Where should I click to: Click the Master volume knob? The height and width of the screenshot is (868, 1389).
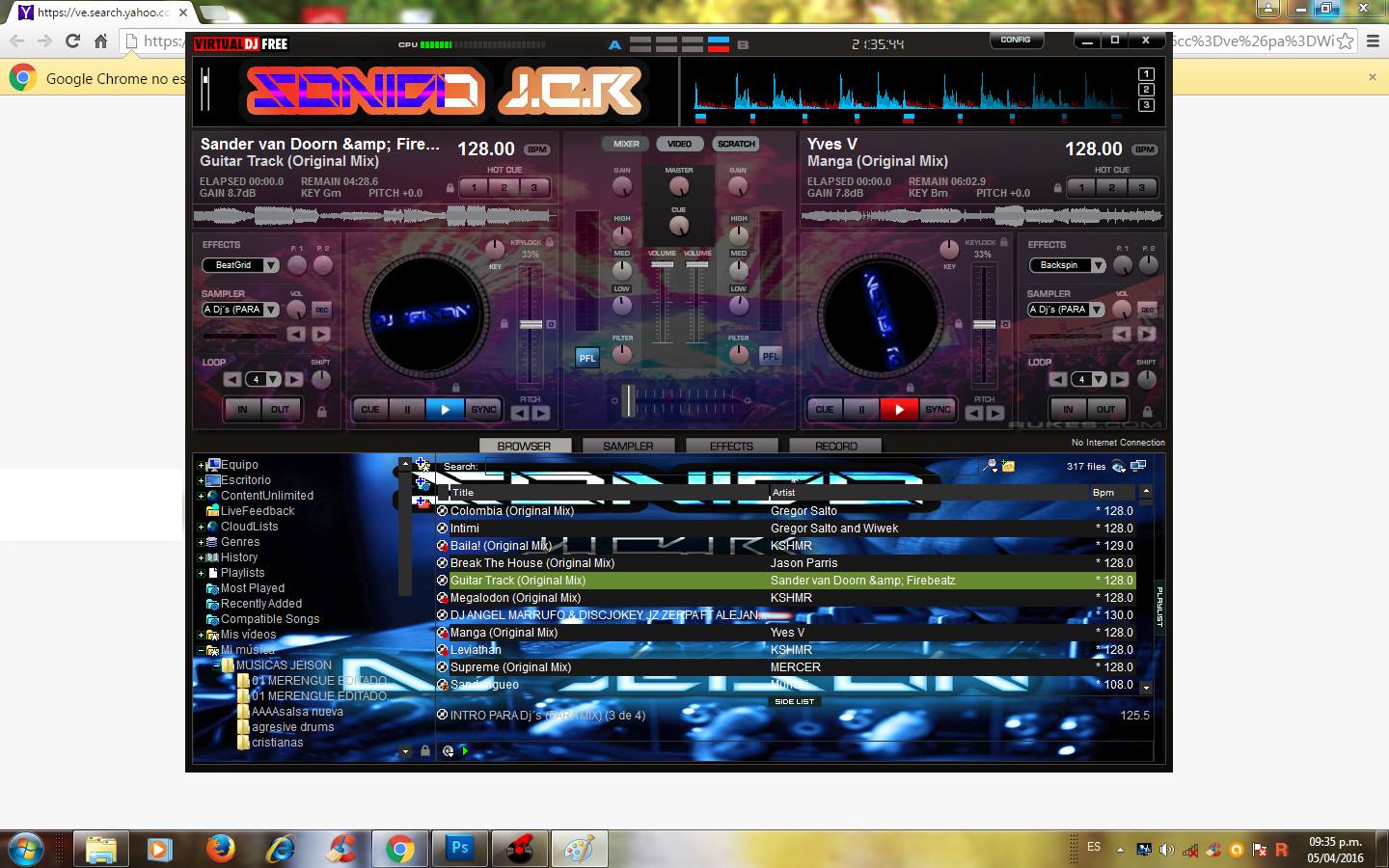pyautogui.click(x=679, y=186)
